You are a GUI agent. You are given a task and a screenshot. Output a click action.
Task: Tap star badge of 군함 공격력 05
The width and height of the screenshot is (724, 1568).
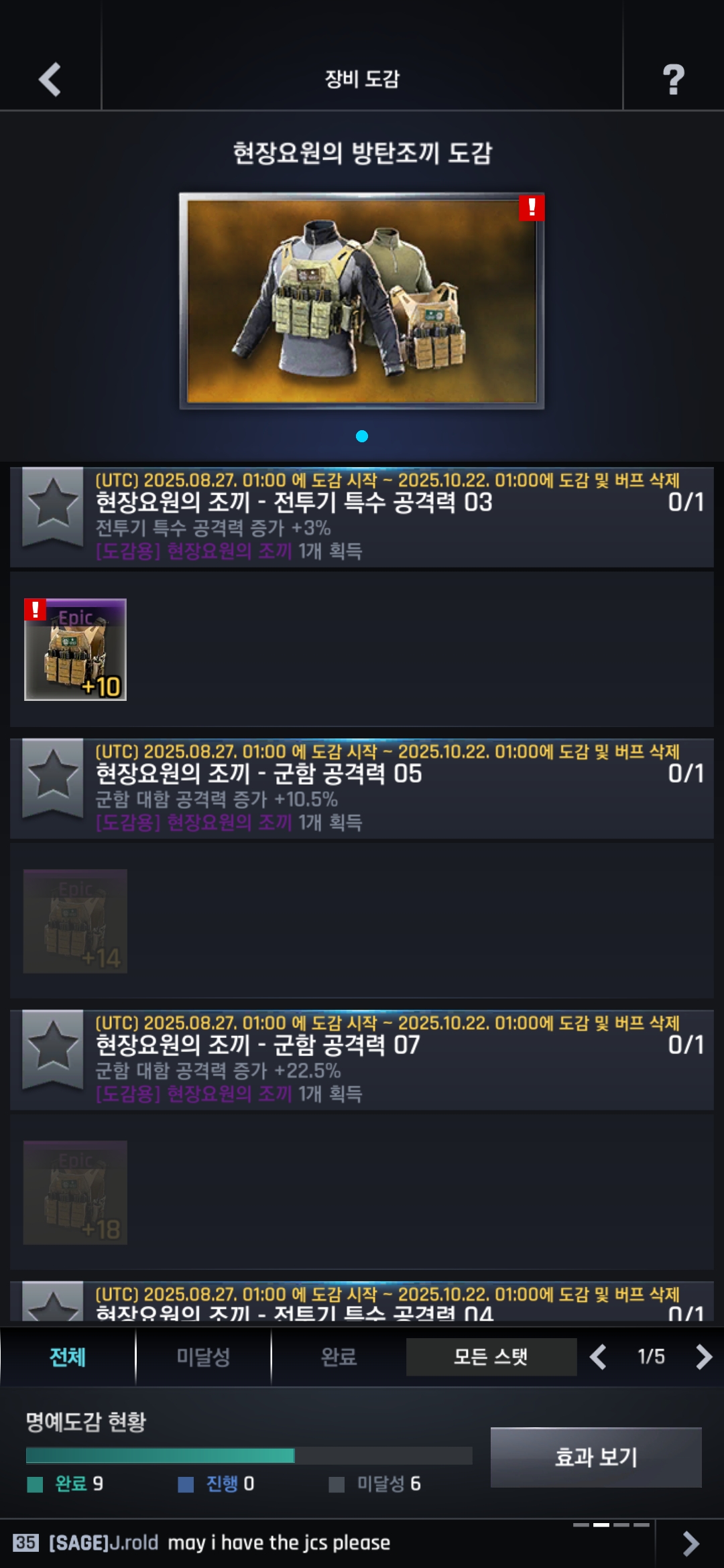coord(53,778)
